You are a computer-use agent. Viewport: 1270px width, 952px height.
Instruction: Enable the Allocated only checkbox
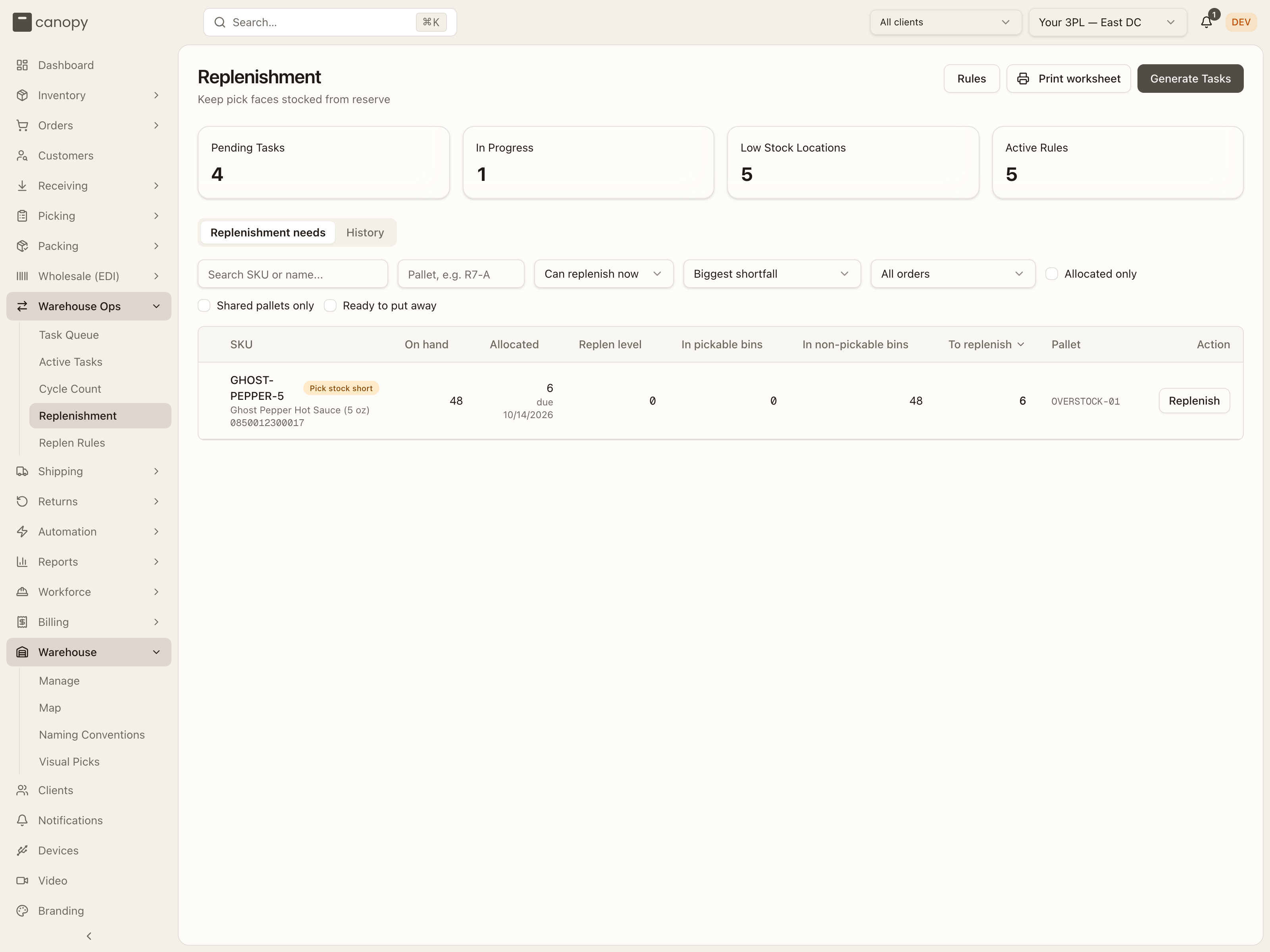[1051, 274]
